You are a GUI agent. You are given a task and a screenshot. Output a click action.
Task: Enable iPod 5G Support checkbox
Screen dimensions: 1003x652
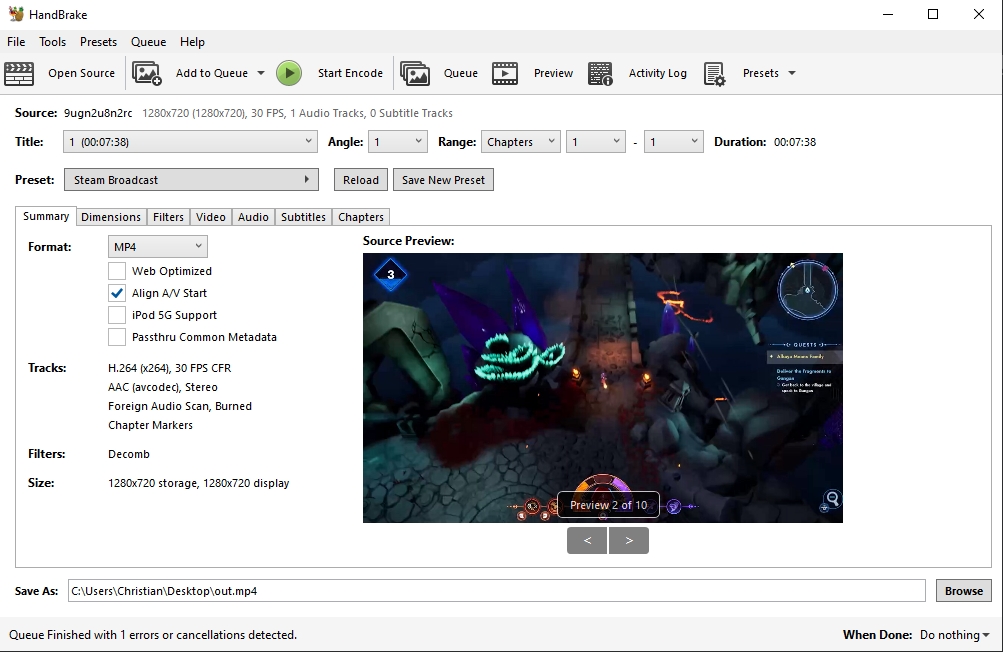[116, 315]
